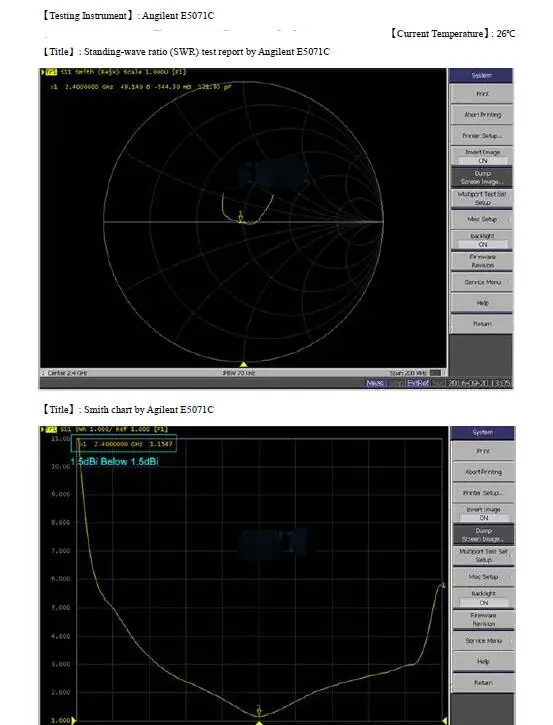Click the IFBW 70 kHz readout

pos(239,373)
